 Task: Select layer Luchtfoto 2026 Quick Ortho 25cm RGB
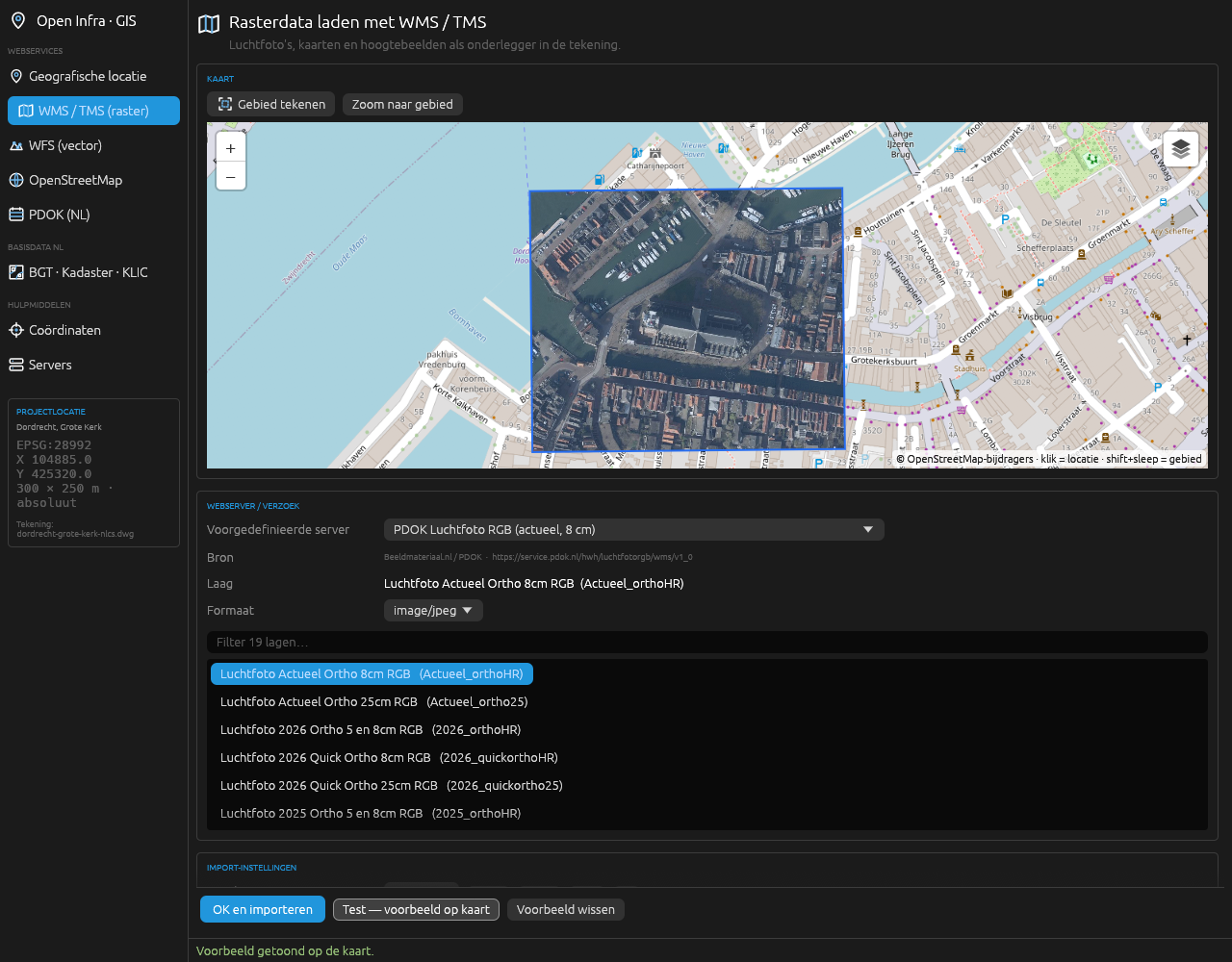point(391,785)
